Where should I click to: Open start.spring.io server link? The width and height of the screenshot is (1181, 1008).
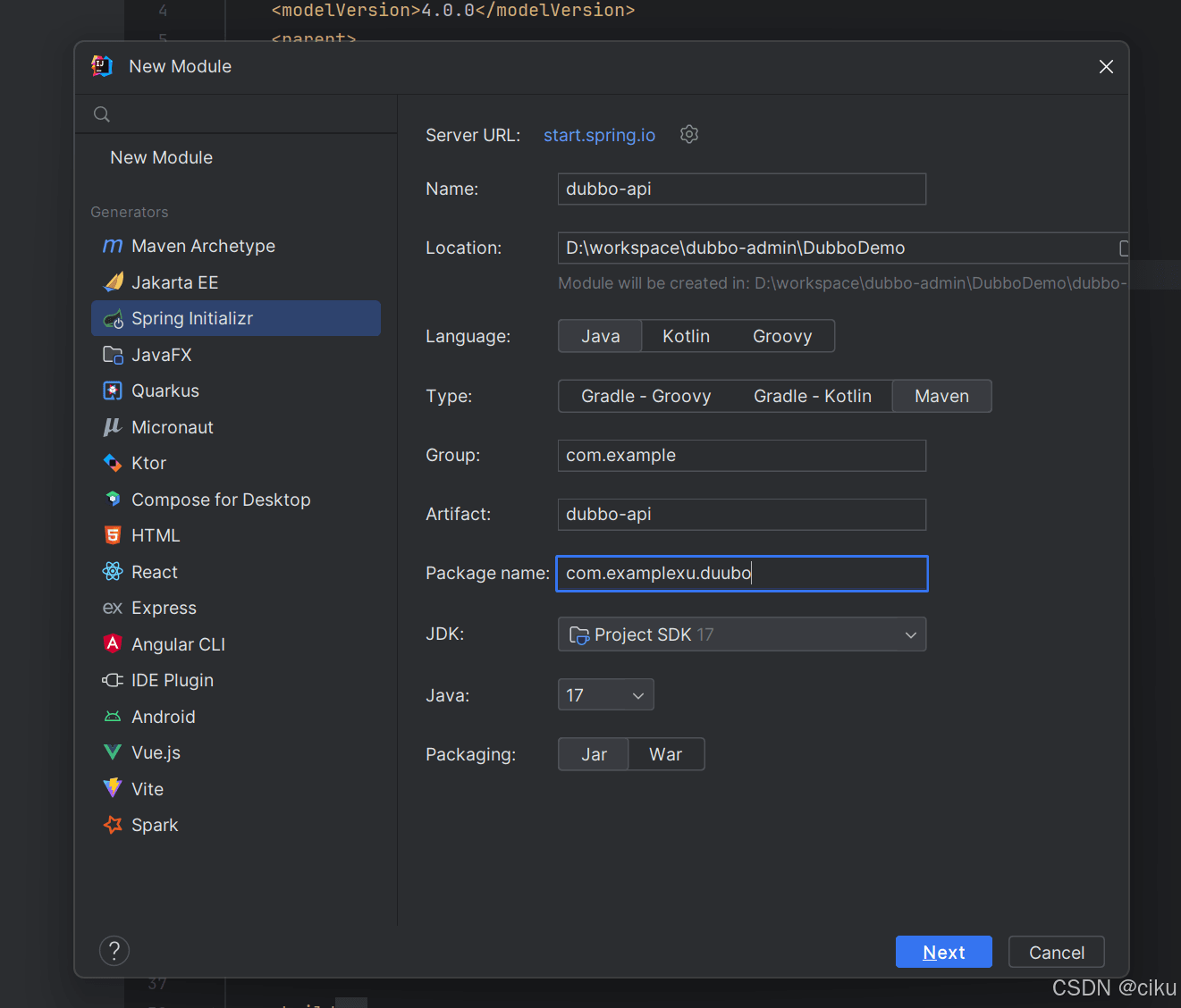pos(599,135)
